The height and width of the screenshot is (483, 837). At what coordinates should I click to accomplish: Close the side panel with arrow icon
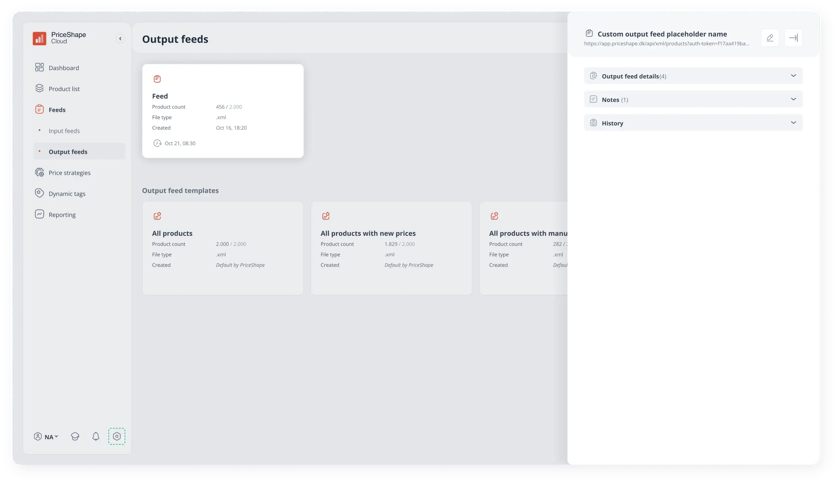click(x=793, y=38)
